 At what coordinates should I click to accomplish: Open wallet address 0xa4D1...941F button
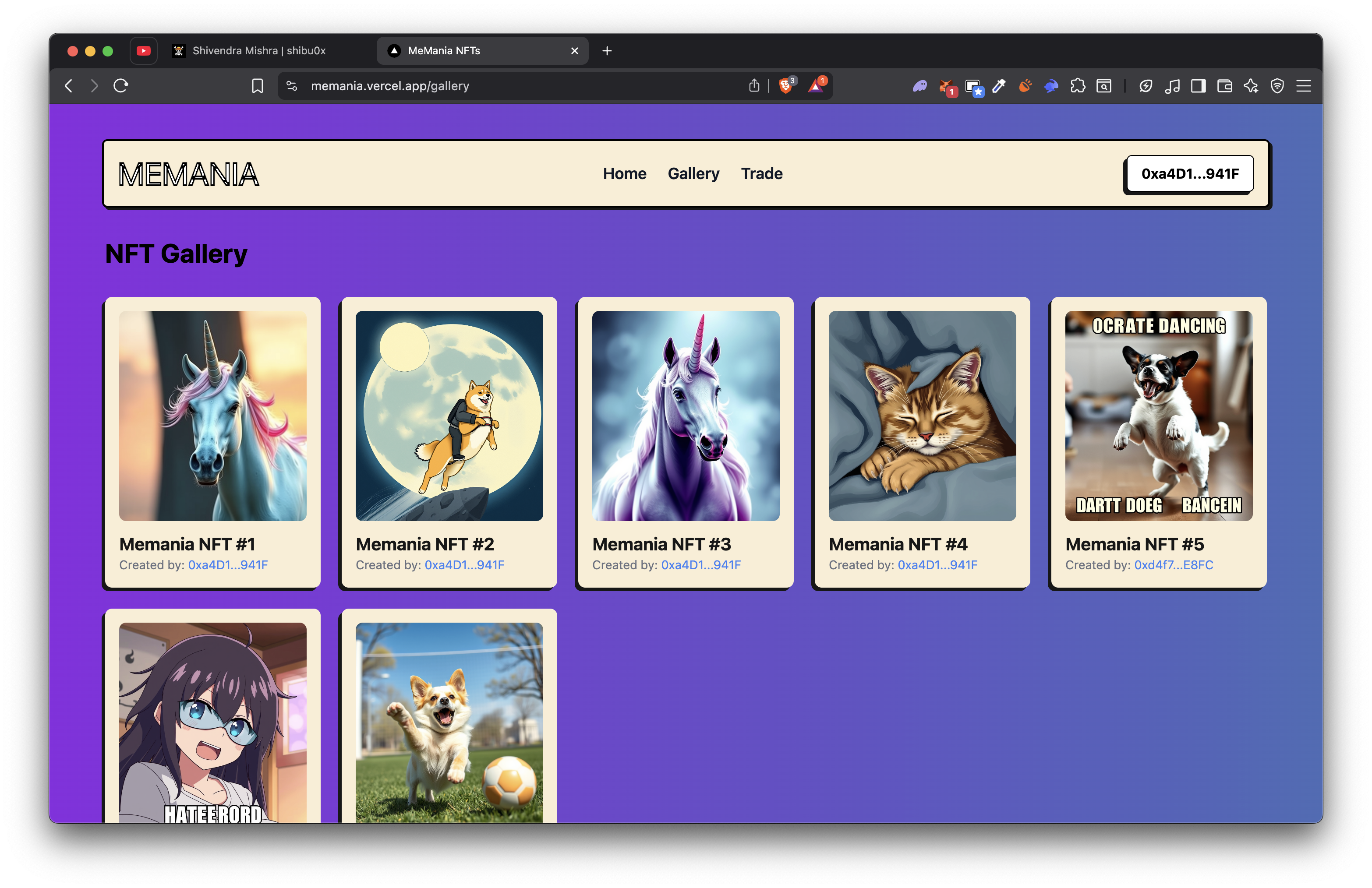(x=1190, y=173)
